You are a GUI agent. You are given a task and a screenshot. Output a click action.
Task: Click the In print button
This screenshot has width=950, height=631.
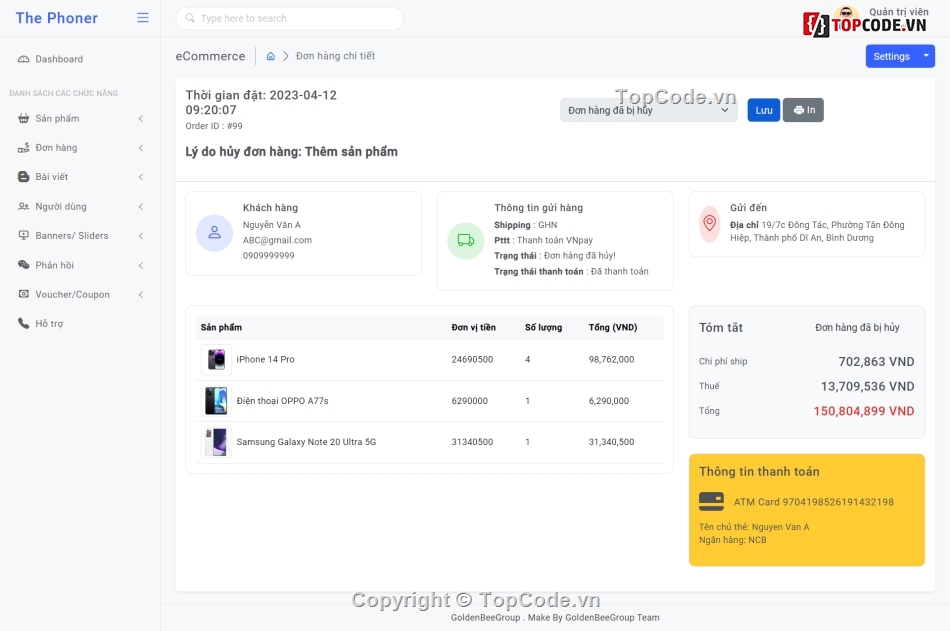(803, 110)
